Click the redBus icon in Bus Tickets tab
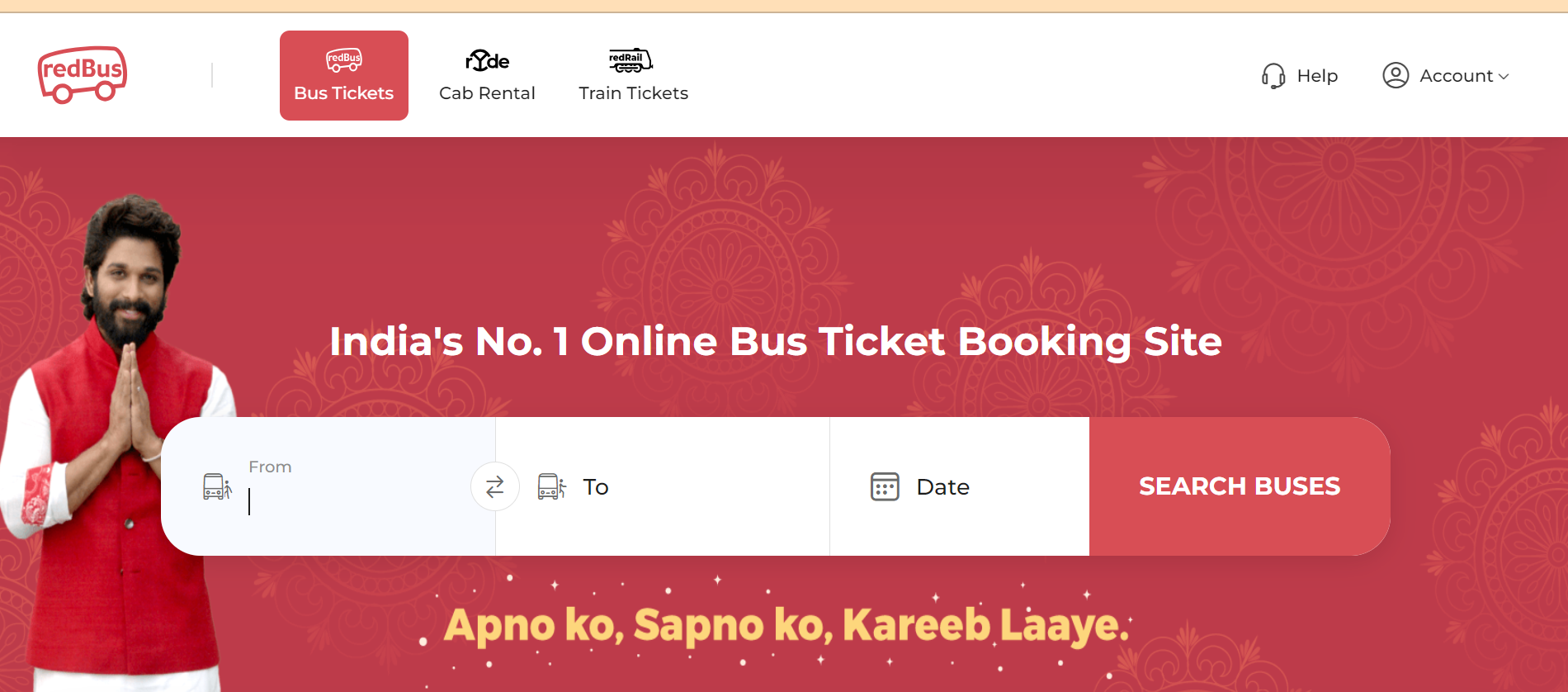Viewport: 1568px width, 692px height. click(344, 60)
